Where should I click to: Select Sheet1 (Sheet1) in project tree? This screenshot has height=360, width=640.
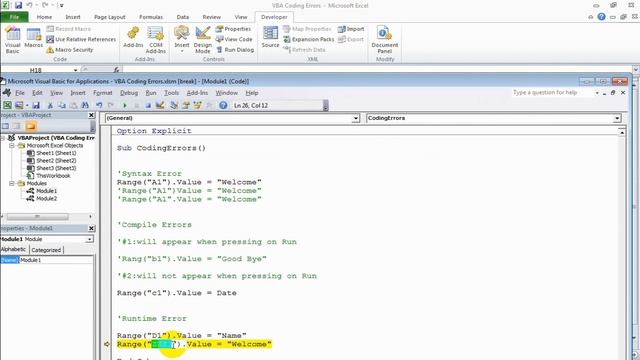[56, 153]
